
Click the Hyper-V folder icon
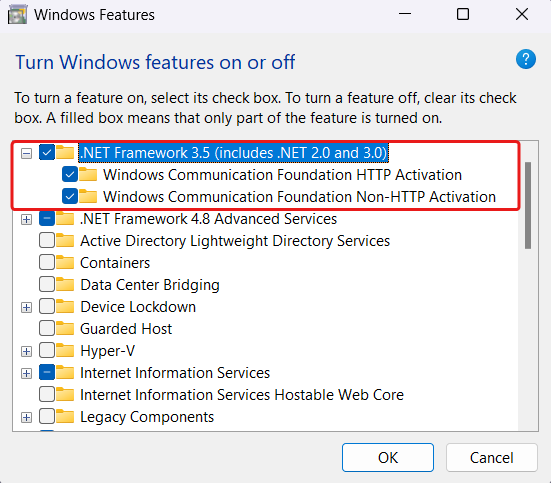coord(65,350)
